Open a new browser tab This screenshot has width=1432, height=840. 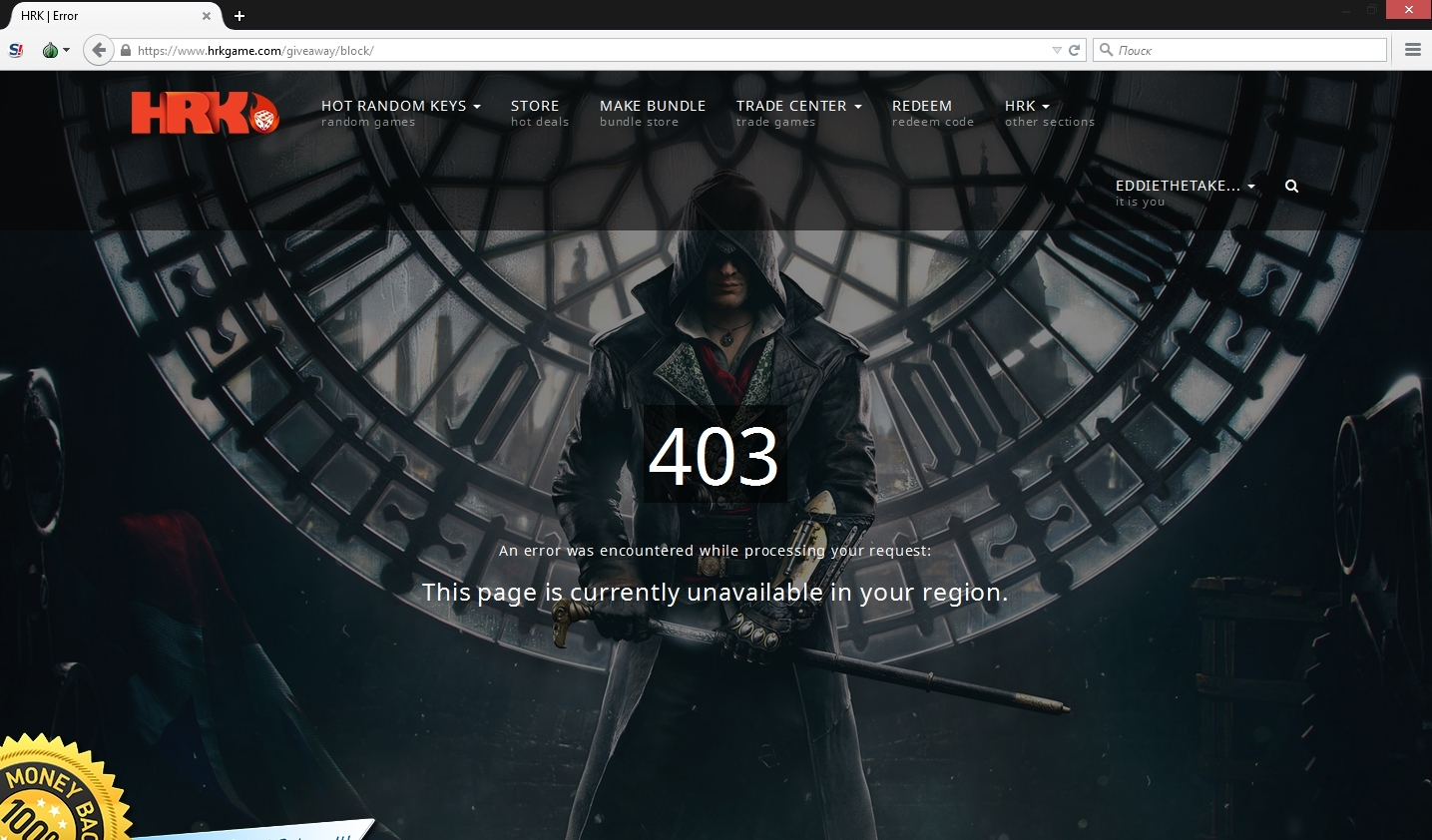[x=239, y=16]
